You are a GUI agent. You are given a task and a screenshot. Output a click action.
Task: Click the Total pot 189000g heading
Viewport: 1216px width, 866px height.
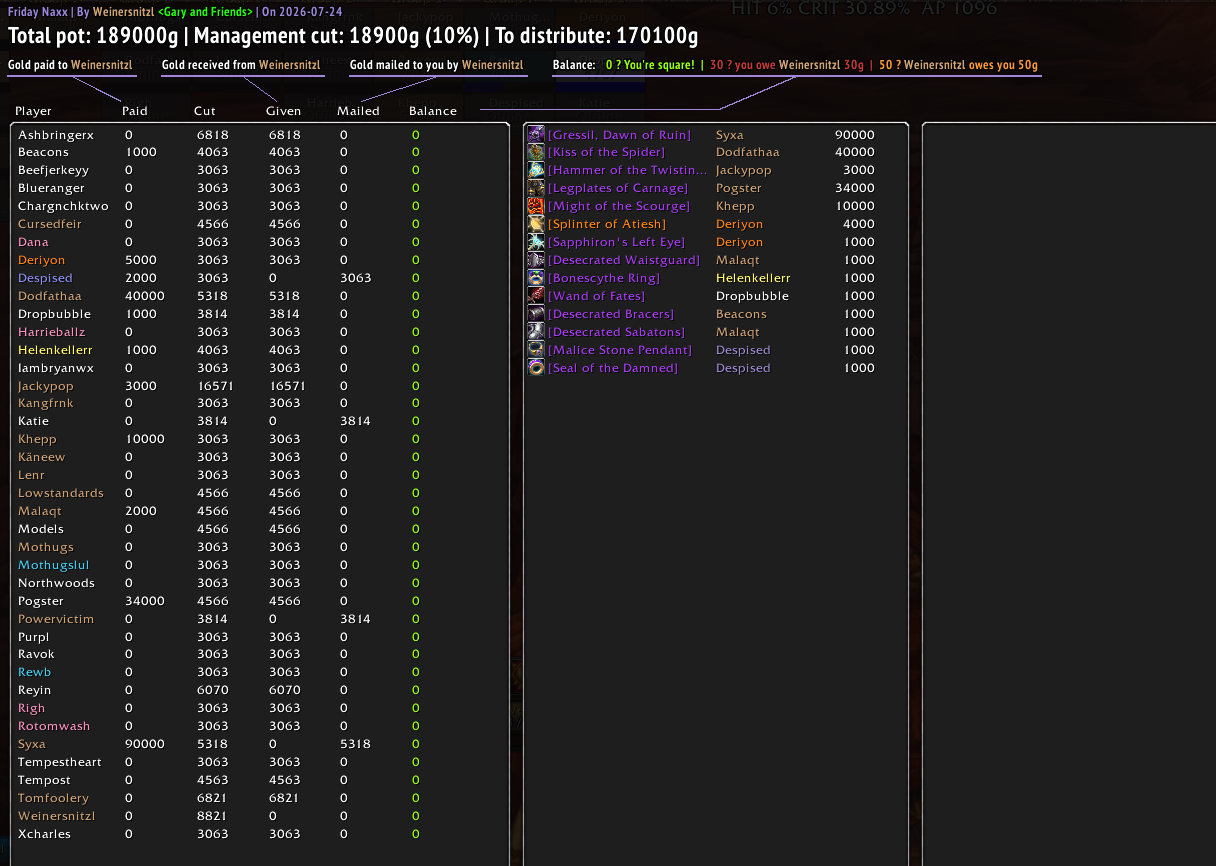[95, 37]
